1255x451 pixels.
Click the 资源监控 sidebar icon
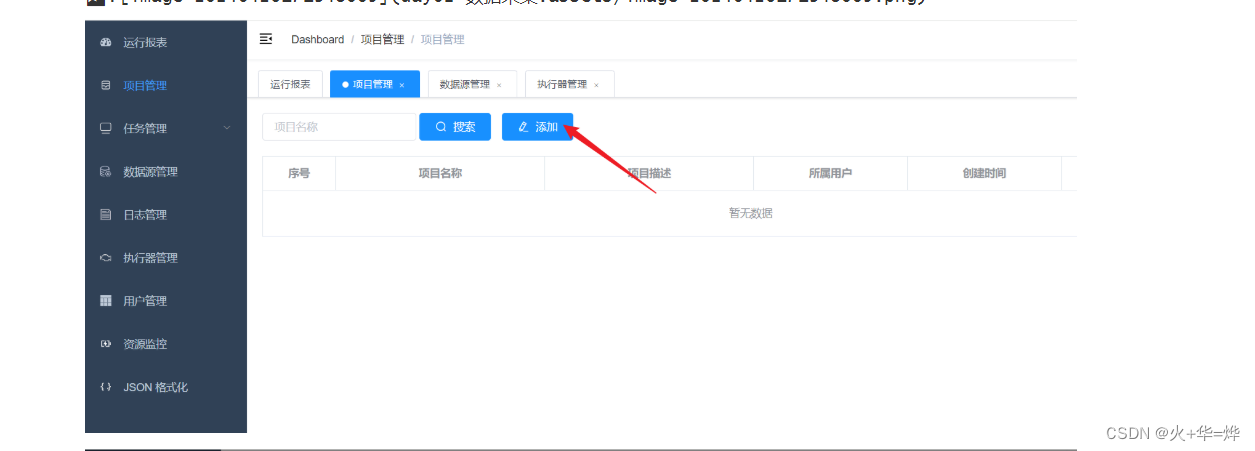point(105,344)
